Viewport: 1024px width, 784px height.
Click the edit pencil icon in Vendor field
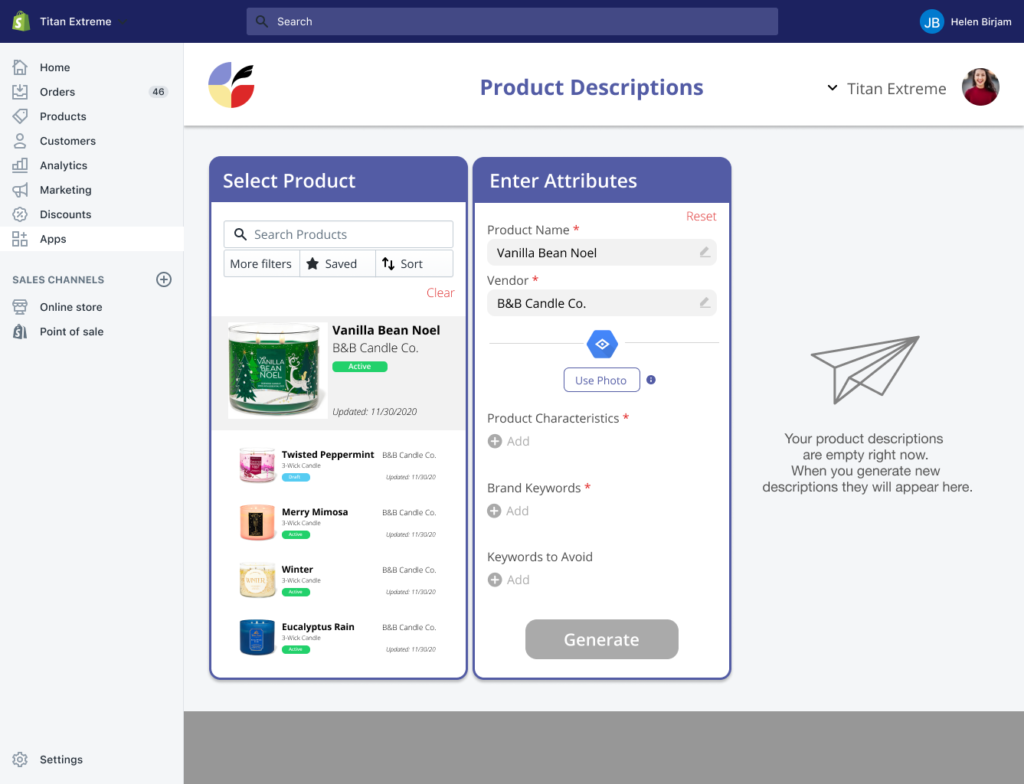pyautogui.click(x=704, y=302)
